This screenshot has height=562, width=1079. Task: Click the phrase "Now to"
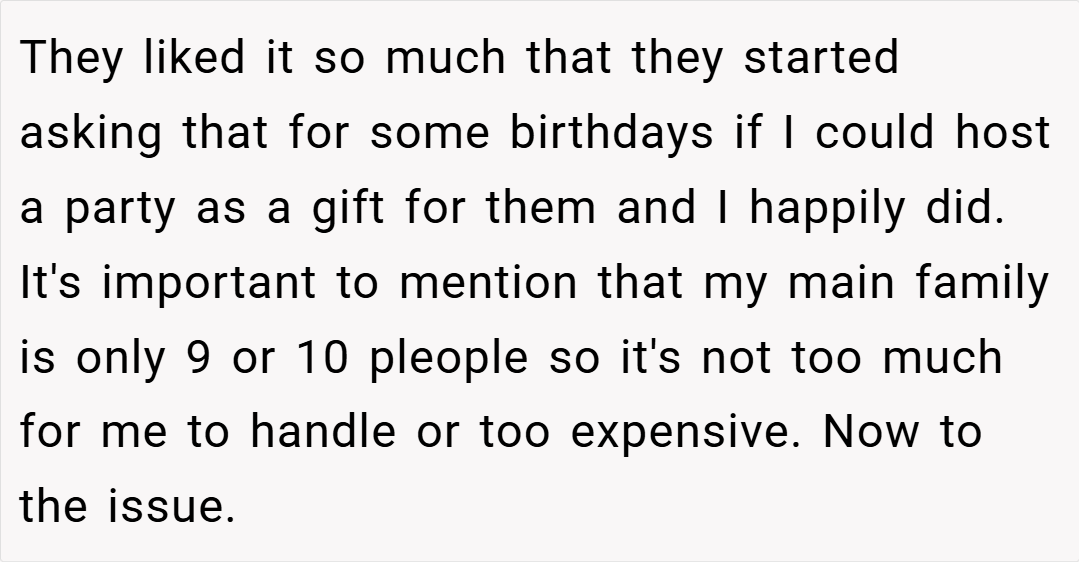pyautogui.click(x=901, y=431)
